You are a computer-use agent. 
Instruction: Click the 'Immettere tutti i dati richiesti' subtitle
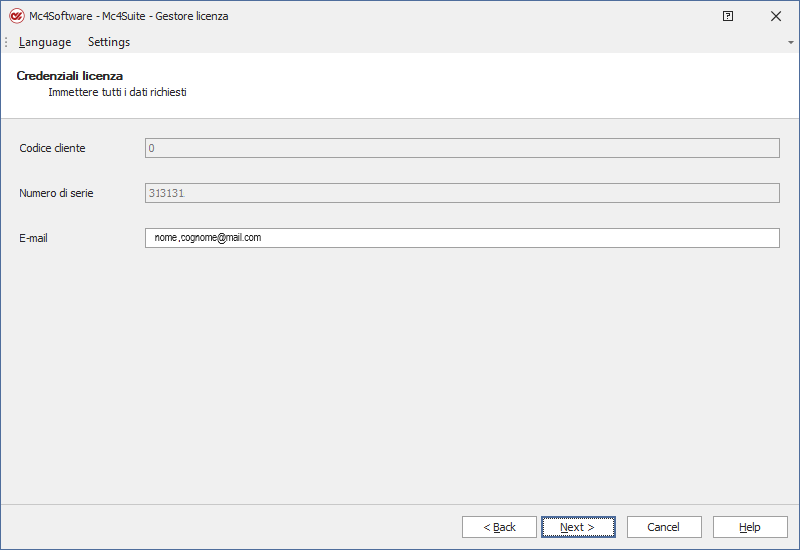coord(117,92)
